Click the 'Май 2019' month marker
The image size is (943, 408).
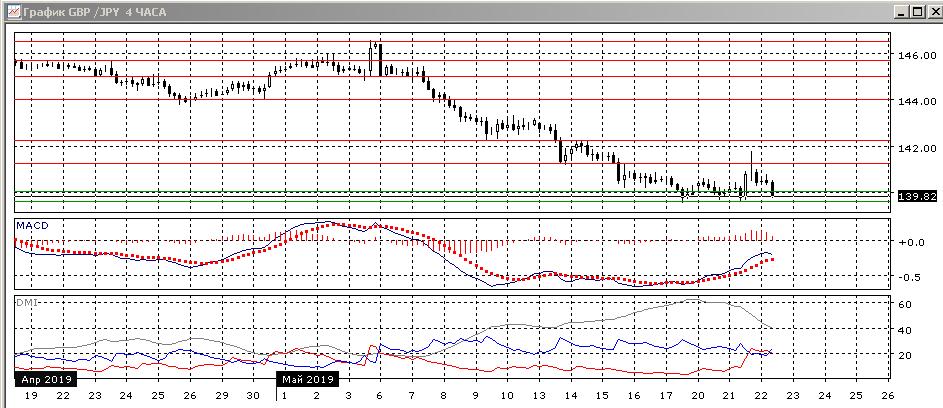pyautogui.click(x=308, y=379)
